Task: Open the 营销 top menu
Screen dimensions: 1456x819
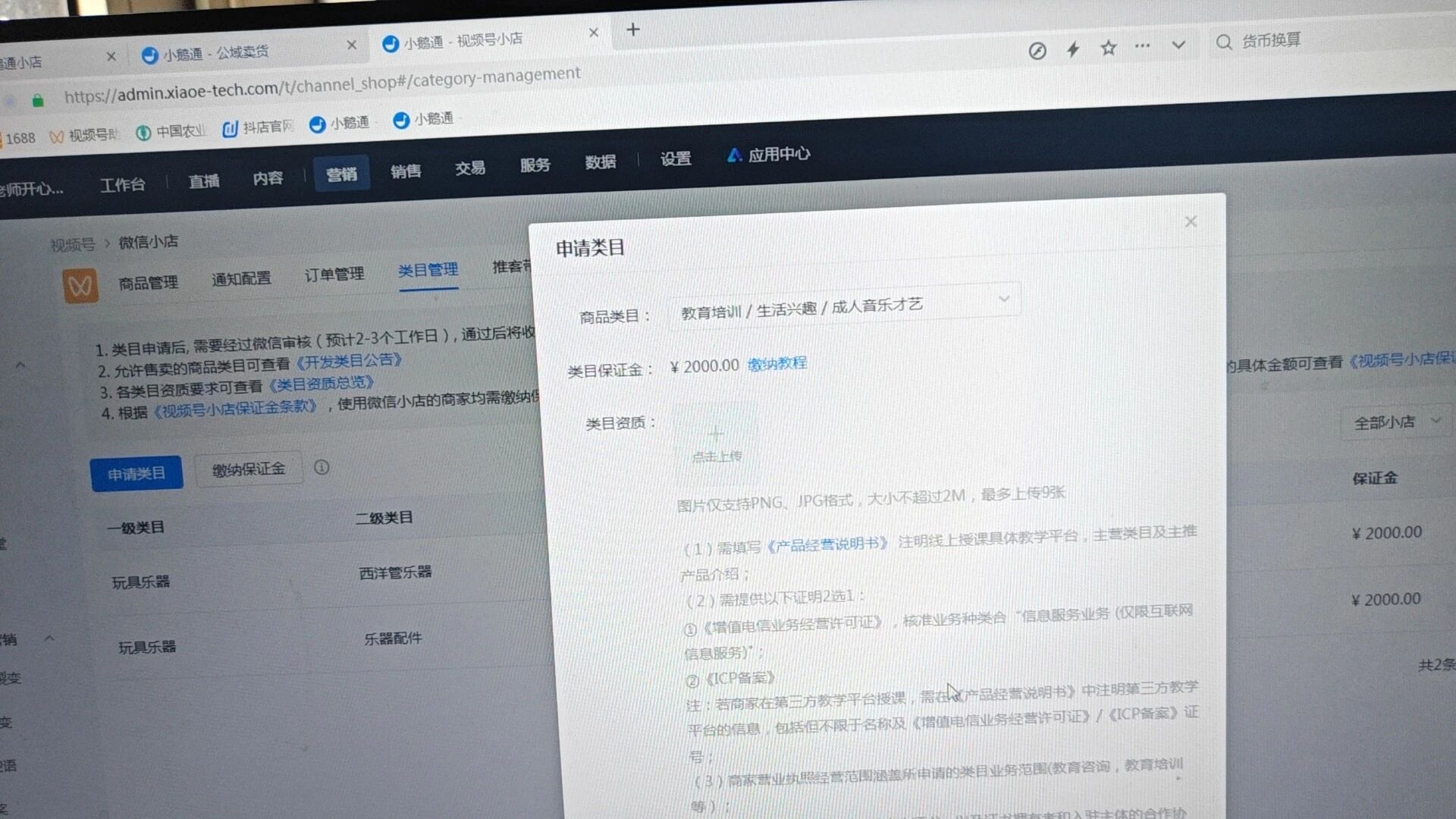Action: point(341,174)
